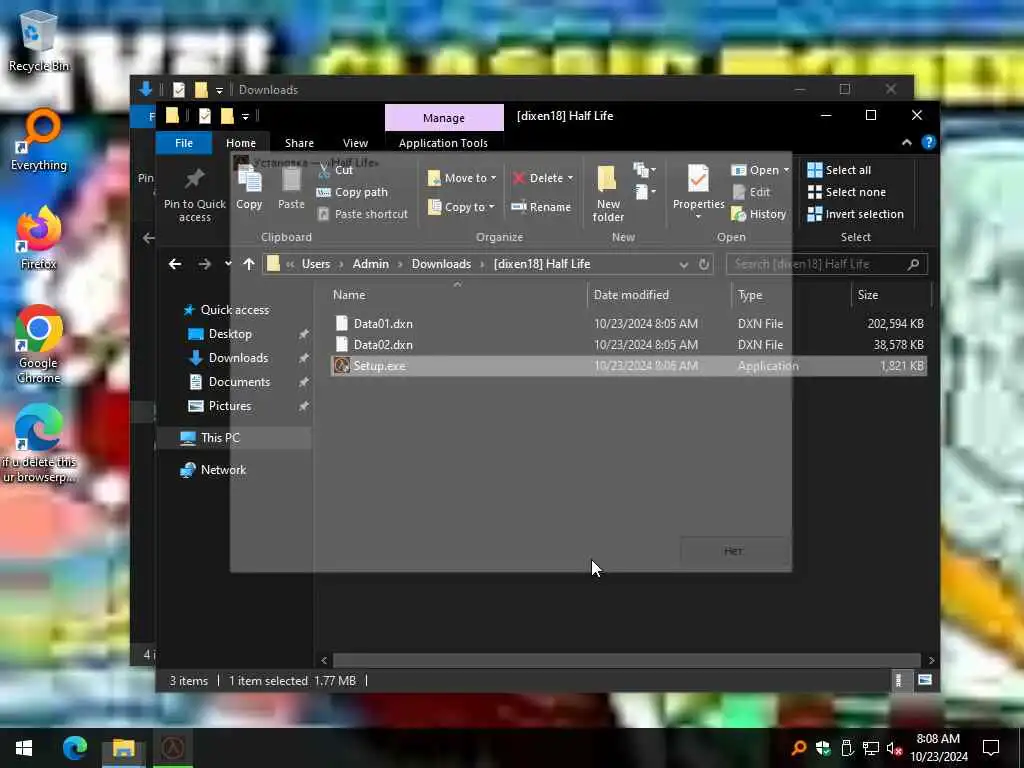Sort by Size column header
This screenshot has height=768, width=1024.
tap(891, 295)
